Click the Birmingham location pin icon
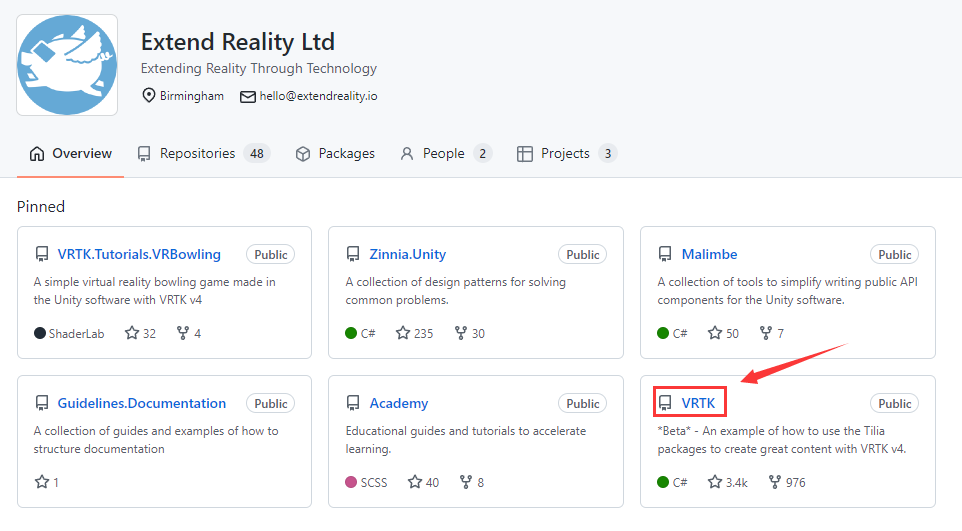Image resolution: width=962 pixels, height=531 pixels. click(148, 96)
